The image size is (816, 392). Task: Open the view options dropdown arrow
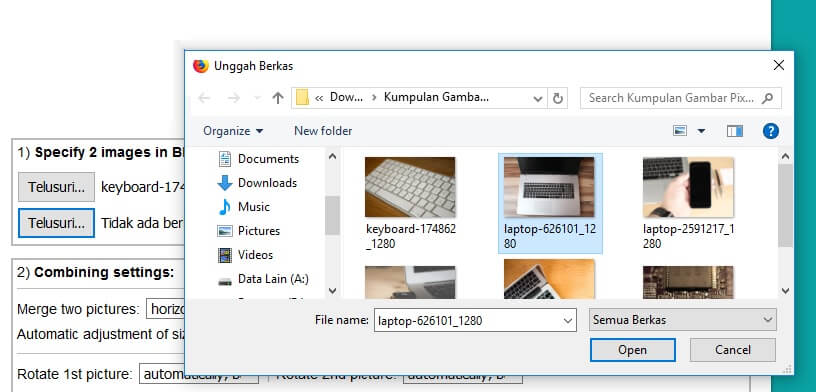tap(701, 131)
